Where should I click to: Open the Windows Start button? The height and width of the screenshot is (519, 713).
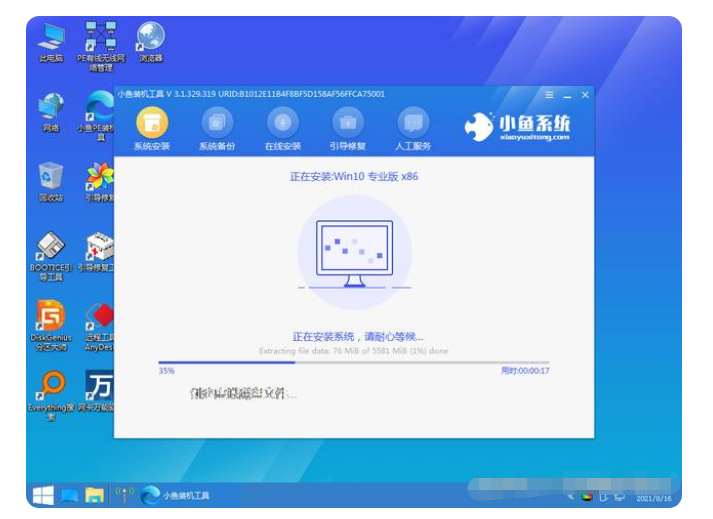(x=43, y=495)
